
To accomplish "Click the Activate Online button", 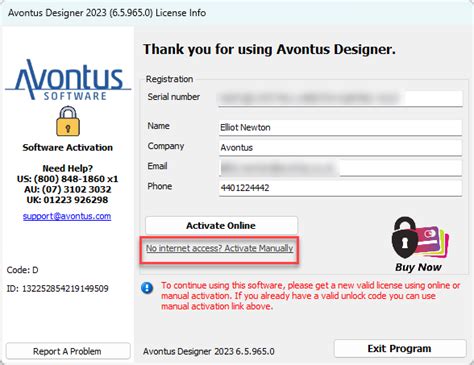I will pyautogui.click(x=221, y=226).
